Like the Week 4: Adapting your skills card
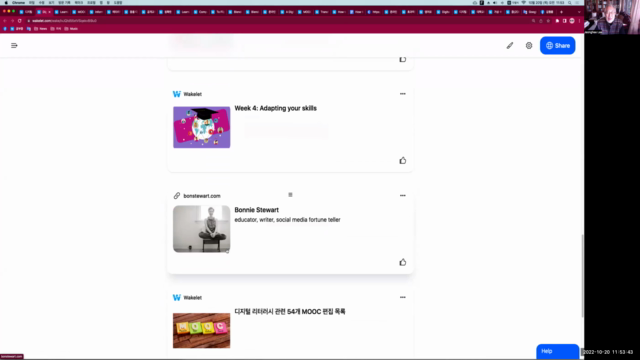Screen dimensions: 640x360 click(x=402, y=160)
